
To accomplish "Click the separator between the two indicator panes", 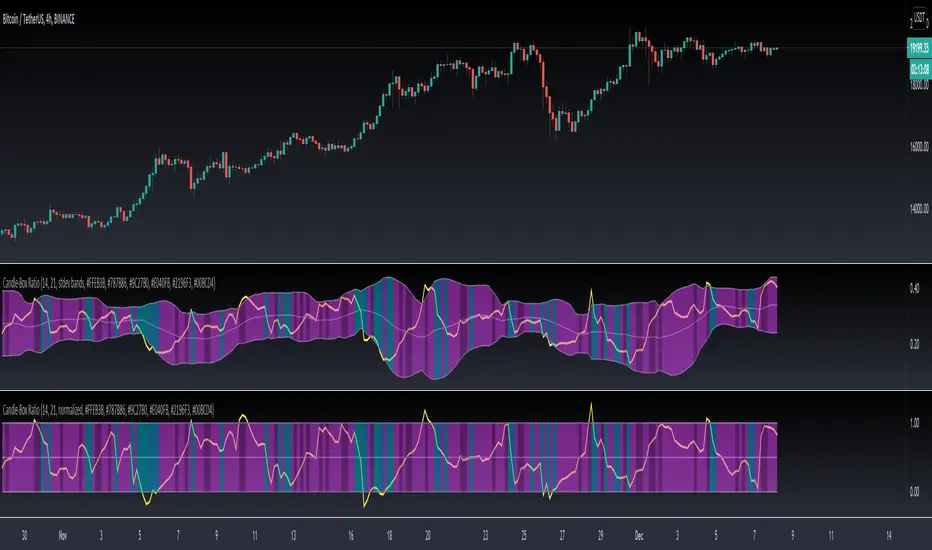I will tap(466, 390).
